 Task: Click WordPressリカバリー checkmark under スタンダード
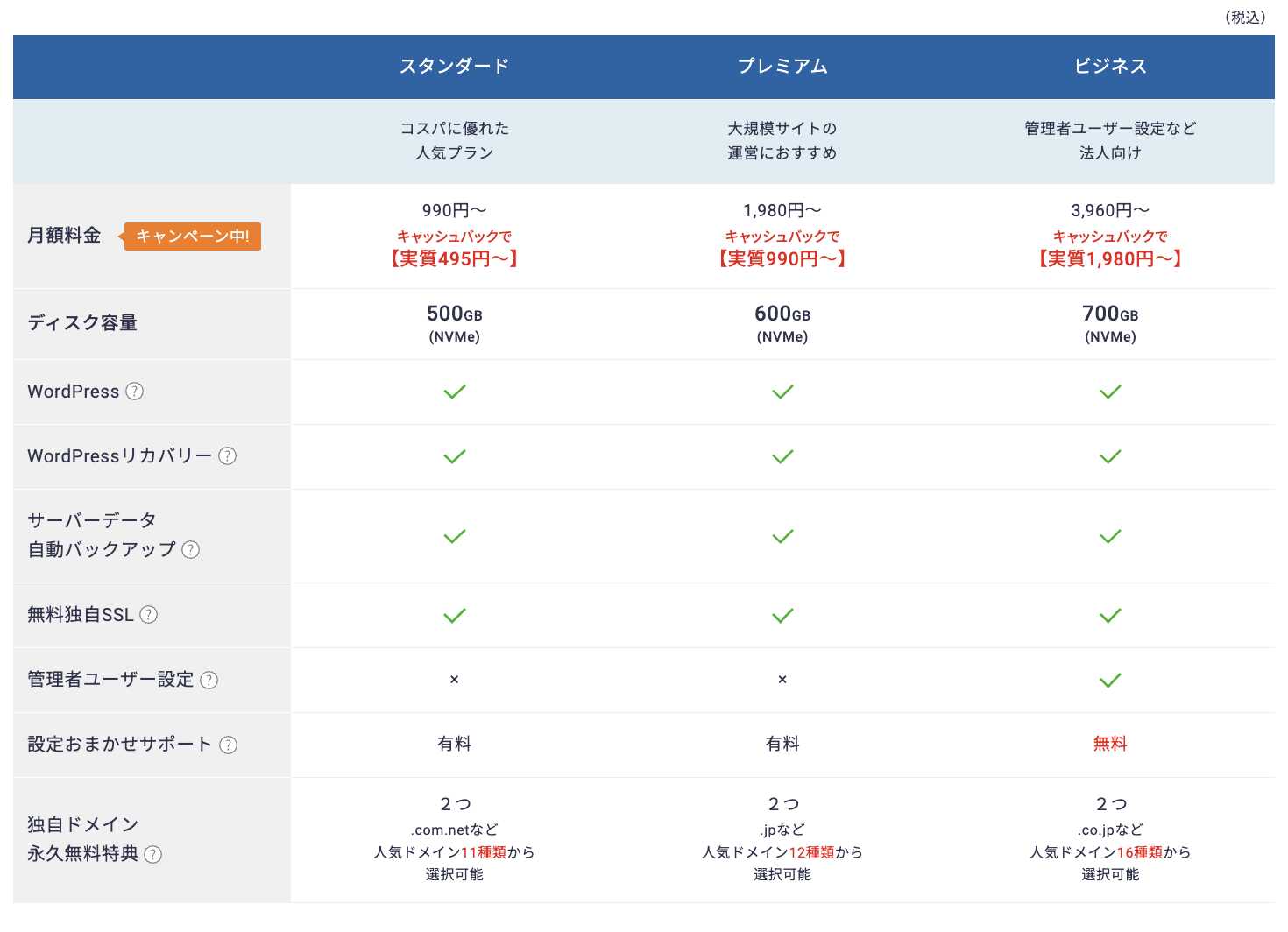point(455,456)
